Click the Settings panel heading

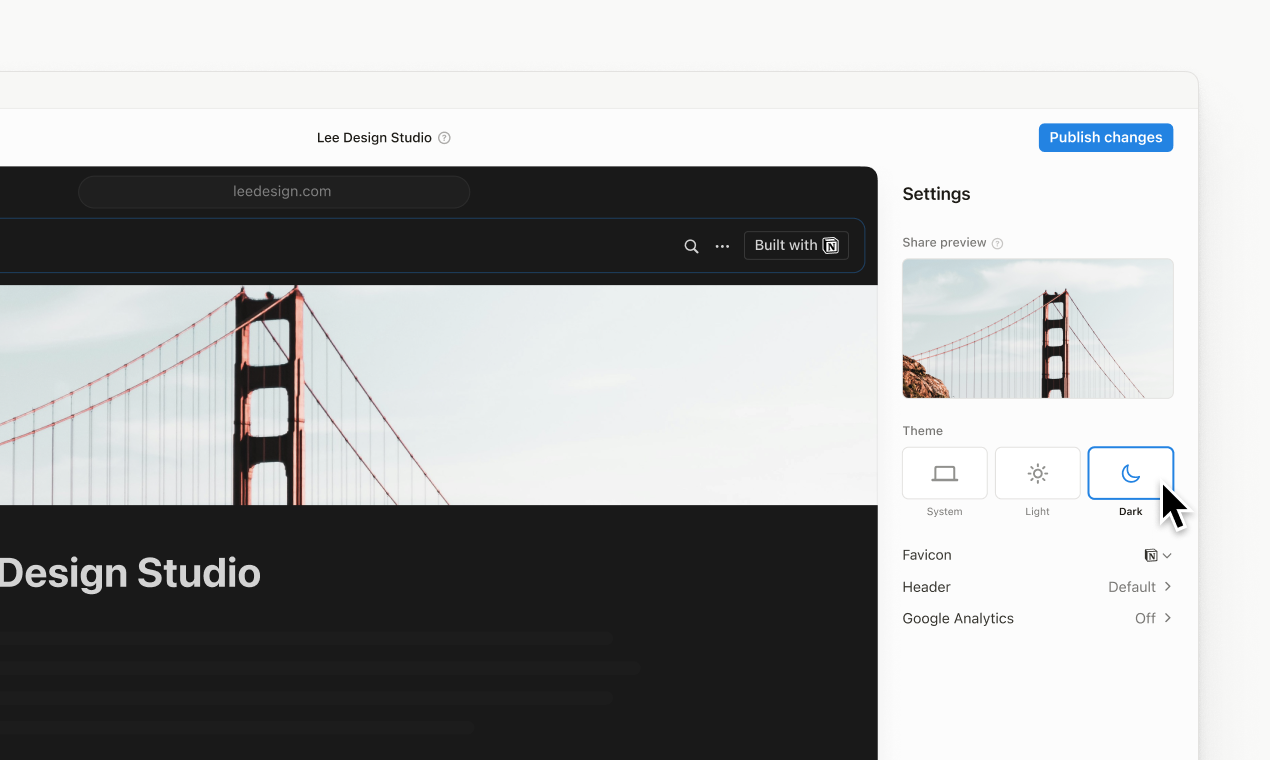[936, 193]
